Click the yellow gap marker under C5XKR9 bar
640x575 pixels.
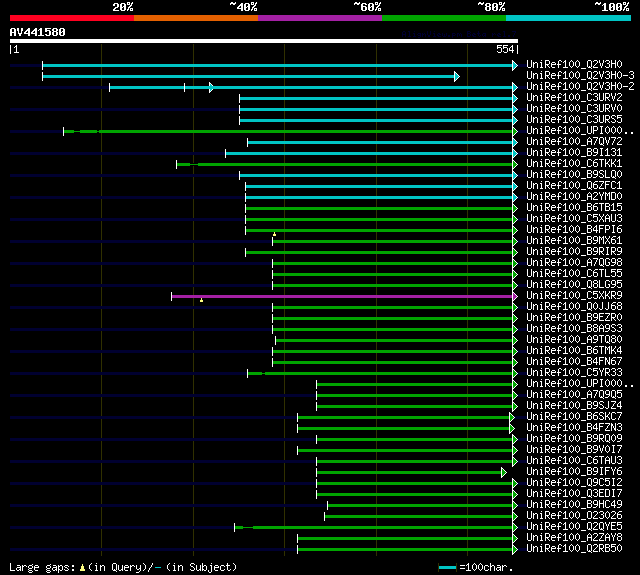[x=202, y=300]
